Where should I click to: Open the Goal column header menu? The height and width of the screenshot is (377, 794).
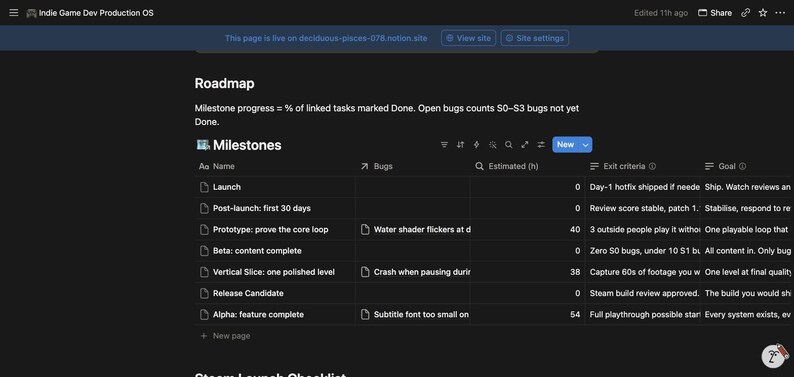pyautogui.click(x=747, y=166)
